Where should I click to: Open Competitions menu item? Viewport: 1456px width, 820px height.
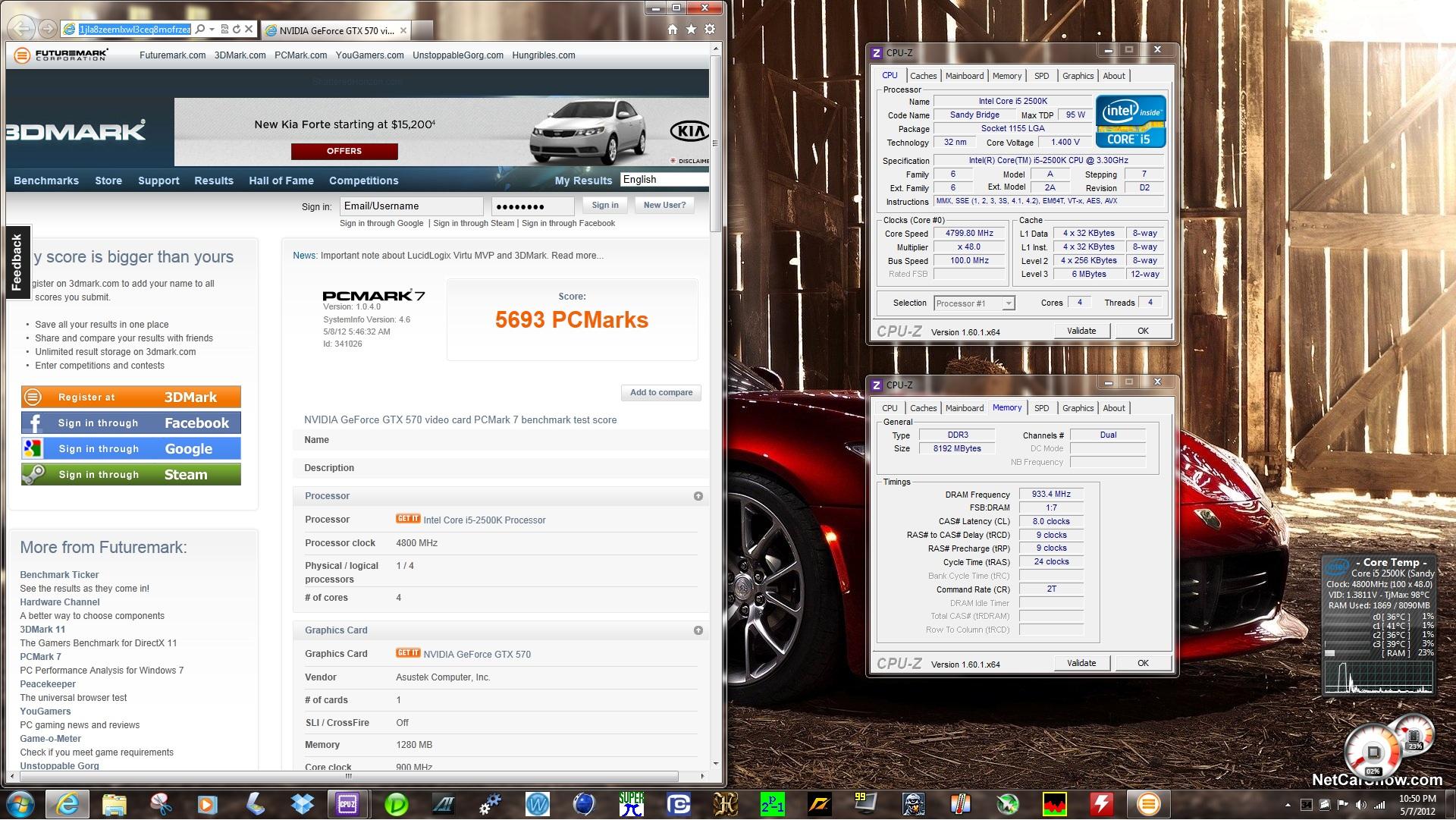pyautogui.click(x=363, y=181)
